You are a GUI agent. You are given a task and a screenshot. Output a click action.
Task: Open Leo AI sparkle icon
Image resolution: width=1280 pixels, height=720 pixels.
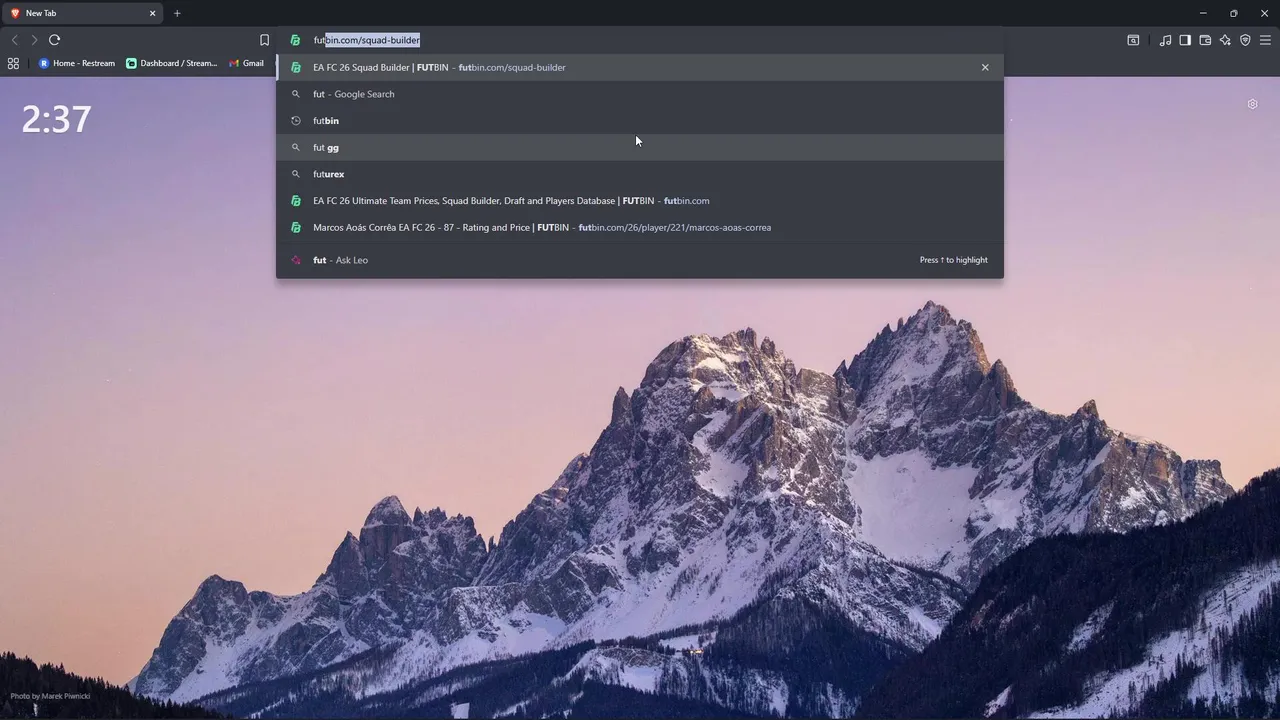[x=1225, y=40]
